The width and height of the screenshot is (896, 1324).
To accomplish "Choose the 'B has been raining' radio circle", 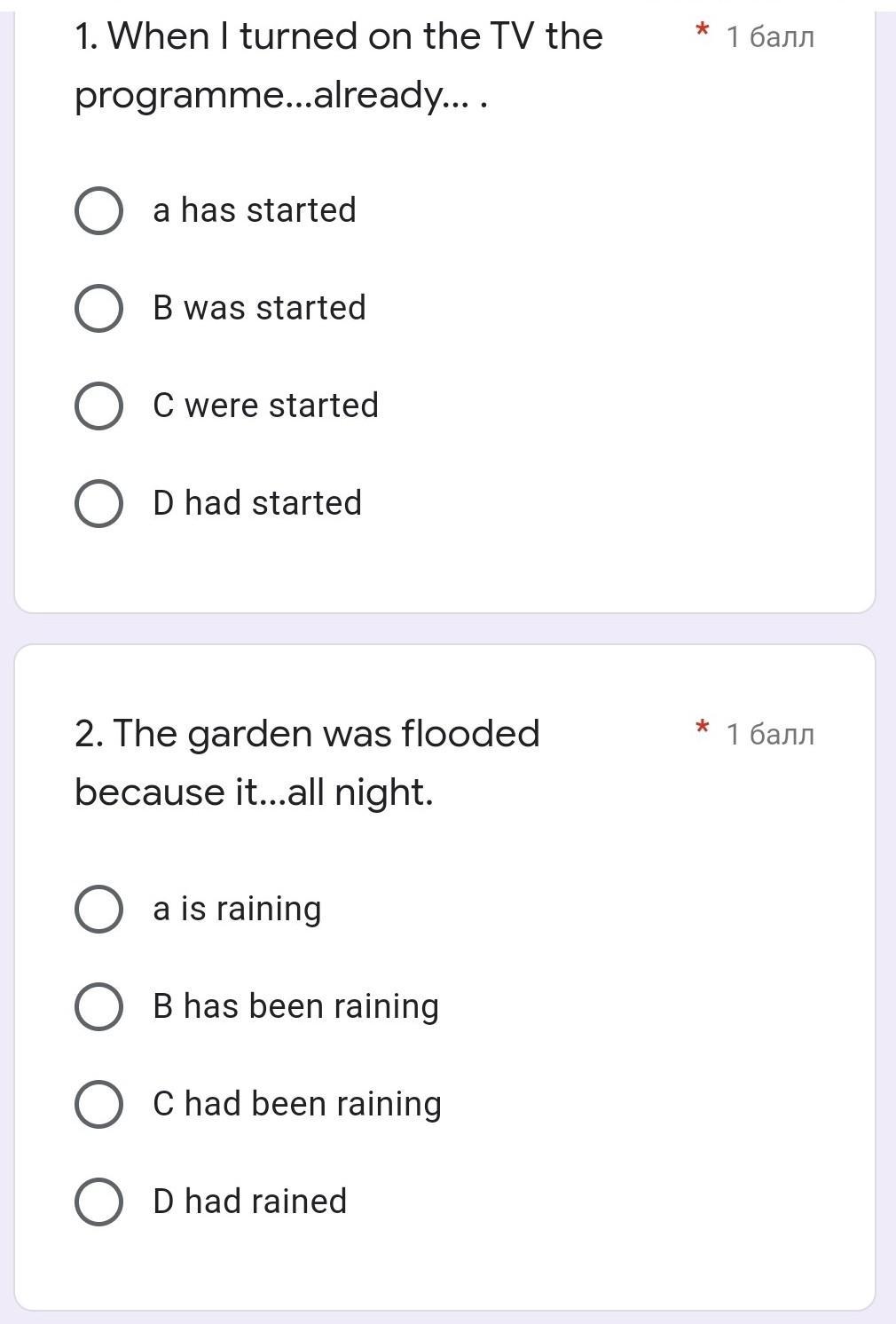I will point(98,1007).
